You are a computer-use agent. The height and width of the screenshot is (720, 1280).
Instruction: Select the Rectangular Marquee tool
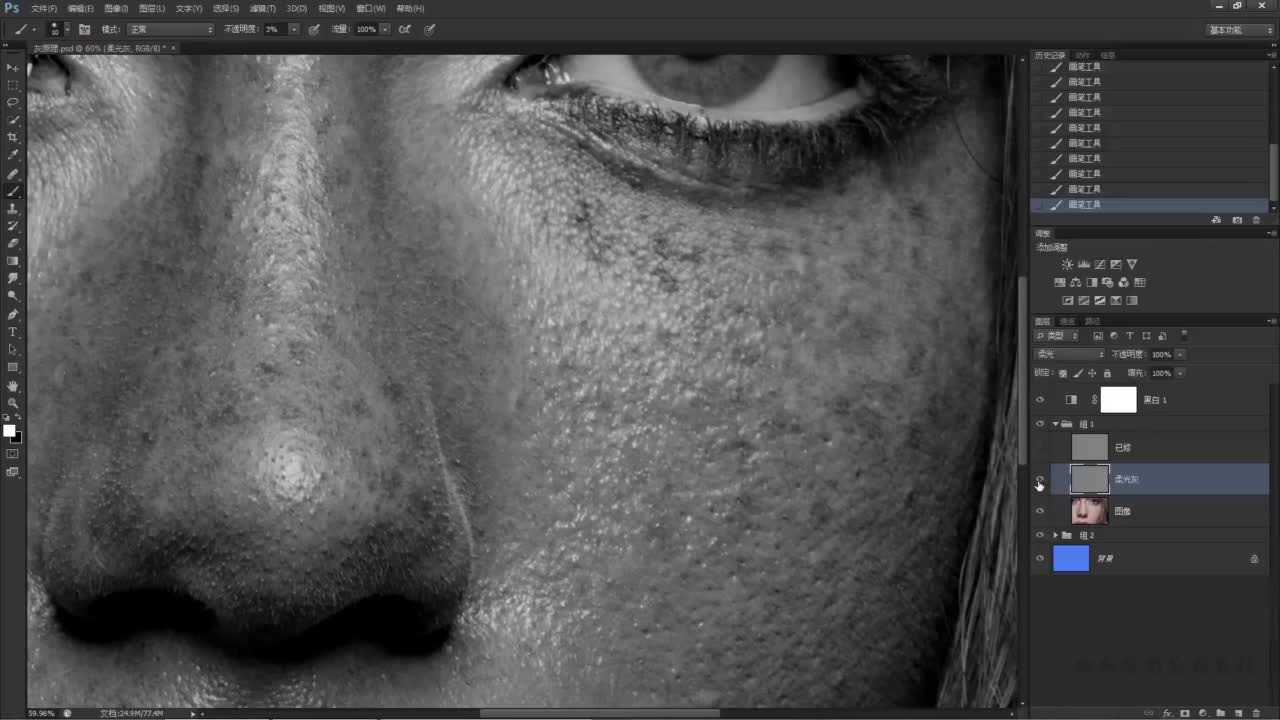(13, 85)
